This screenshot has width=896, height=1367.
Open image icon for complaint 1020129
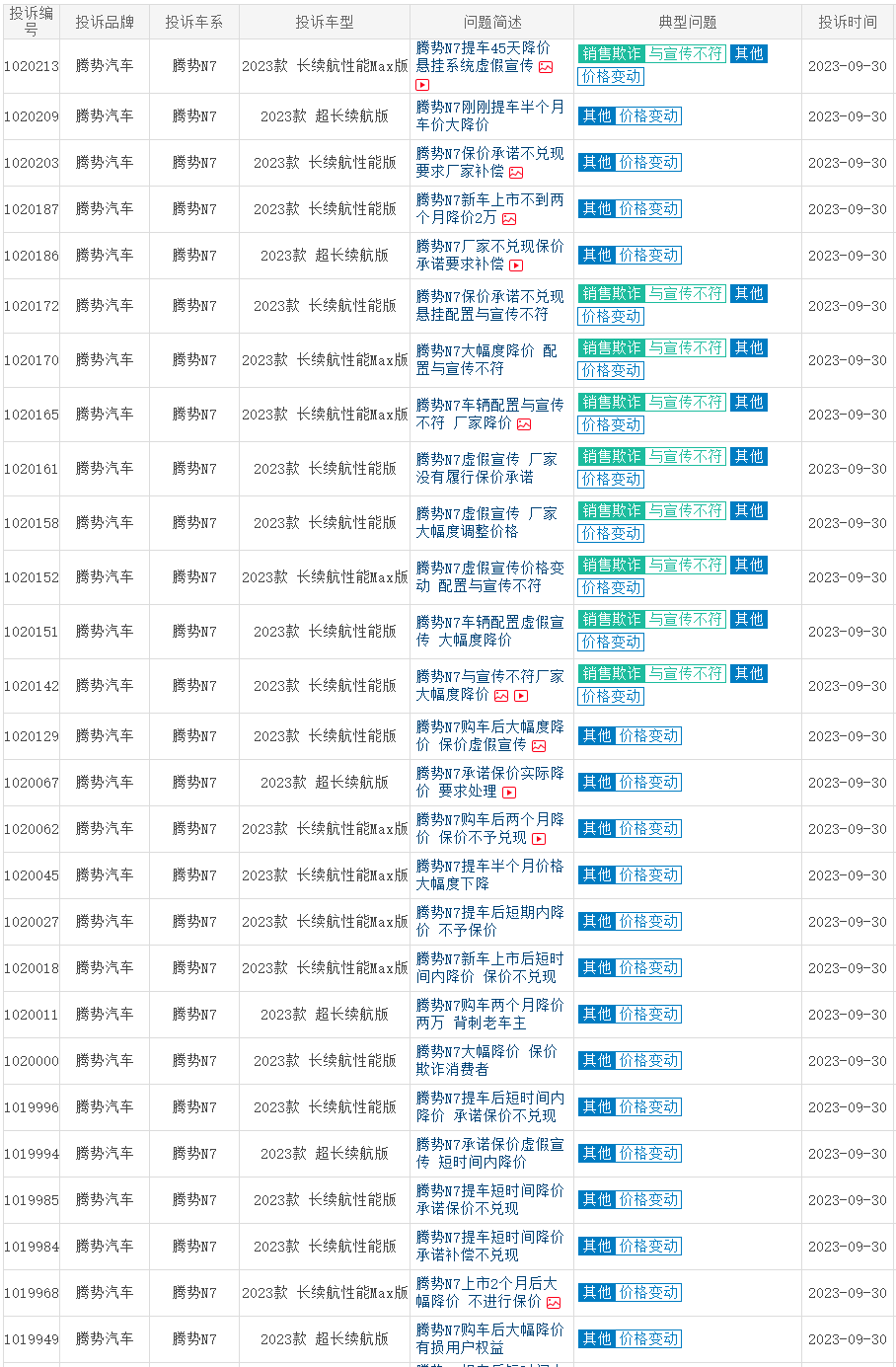pyautogui.click(x=539, y=746)
